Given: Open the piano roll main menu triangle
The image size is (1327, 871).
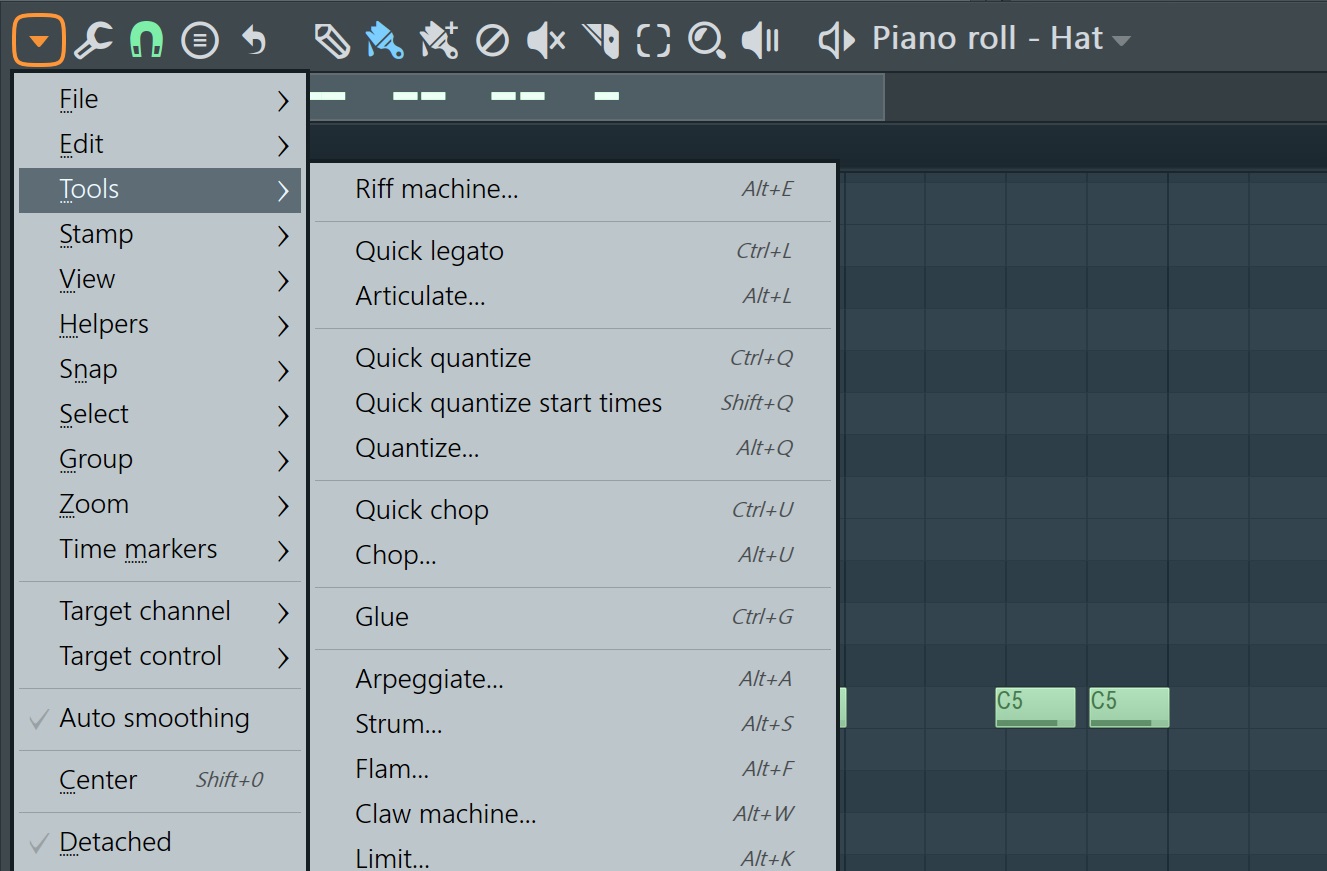Looking at the screenshot, I should point(38,39).
